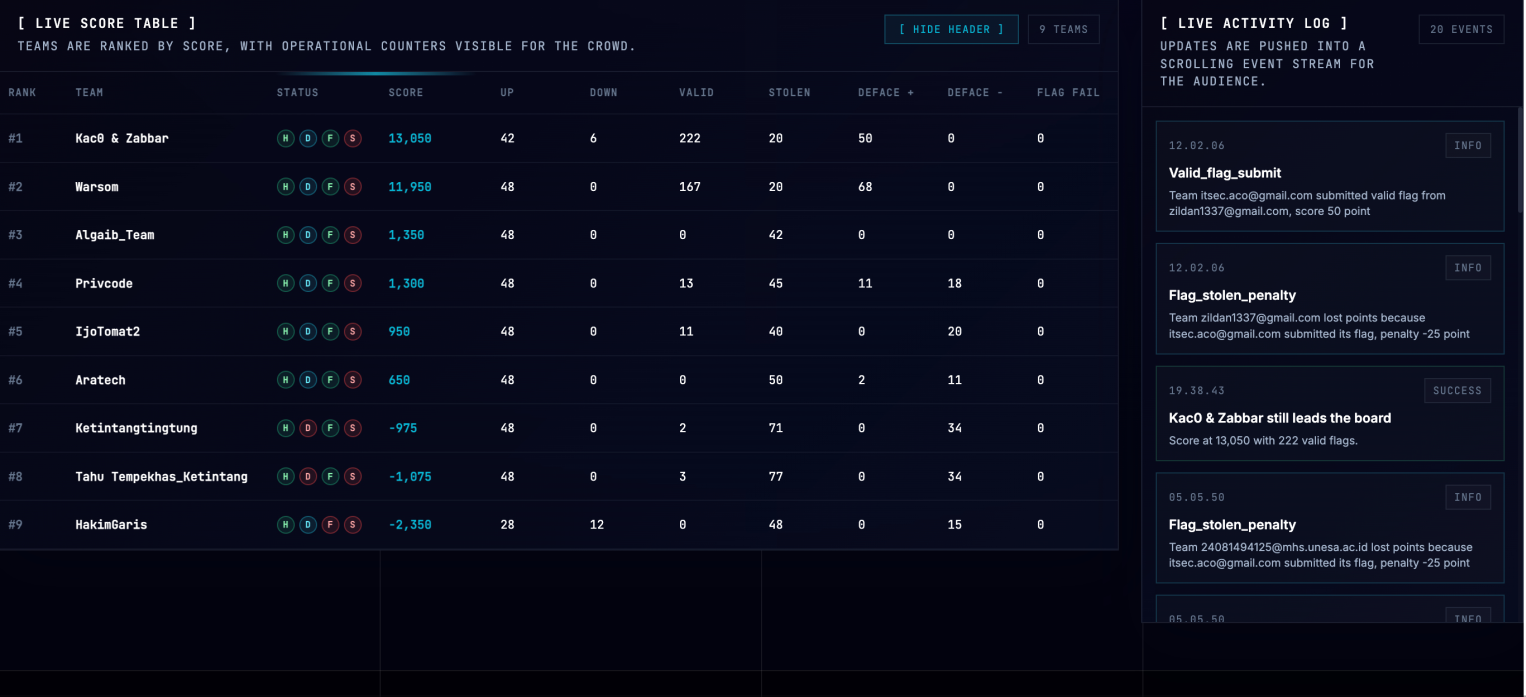Select team name Ketintangtingtung
The image size is (1526, 697).
click(136, 428)
